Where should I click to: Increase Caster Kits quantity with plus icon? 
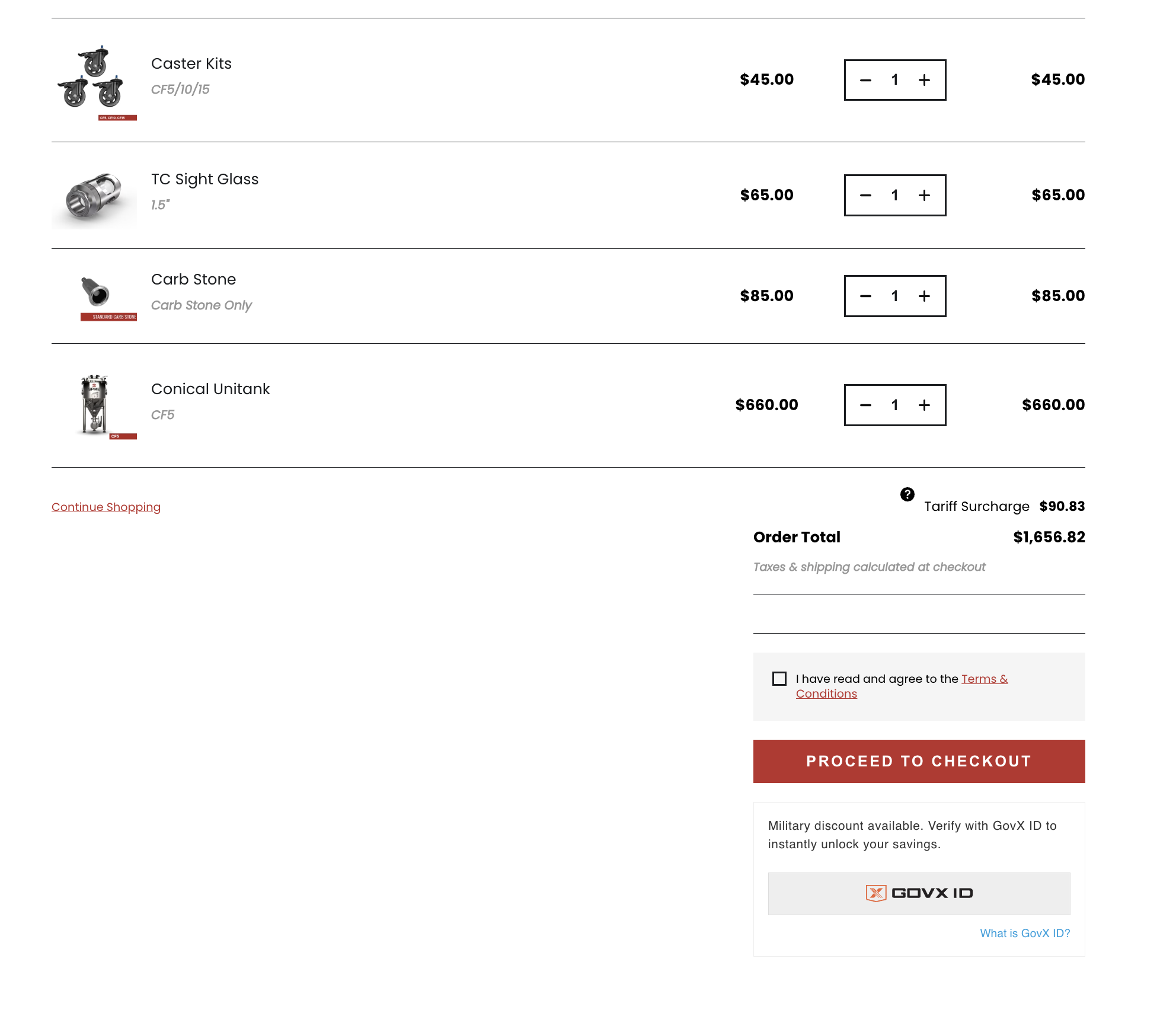pyautogui.click(x=924, y=80)
